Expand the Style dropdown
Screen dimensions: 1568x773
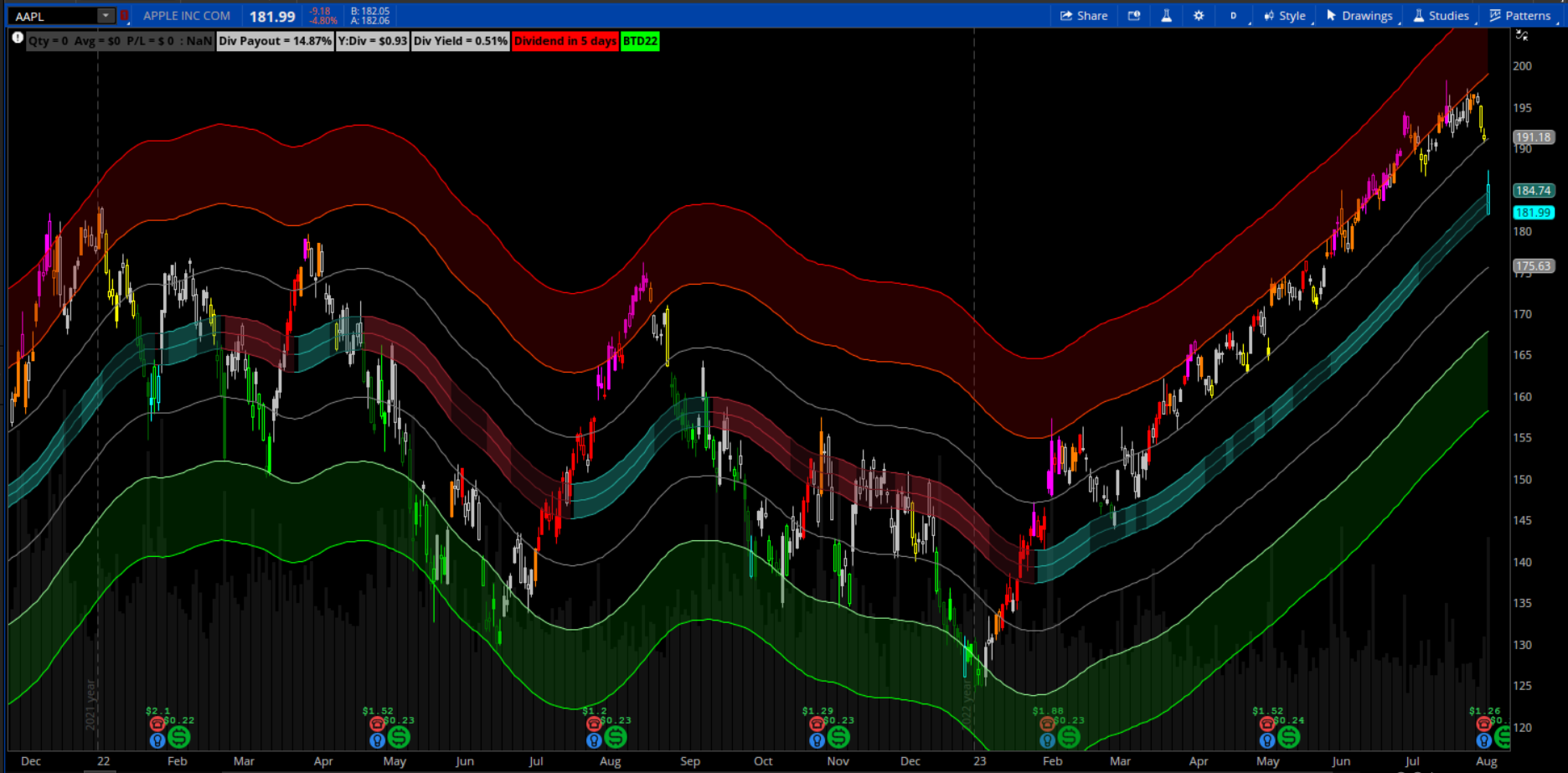pyautogui.click(x=1285, y=16)
